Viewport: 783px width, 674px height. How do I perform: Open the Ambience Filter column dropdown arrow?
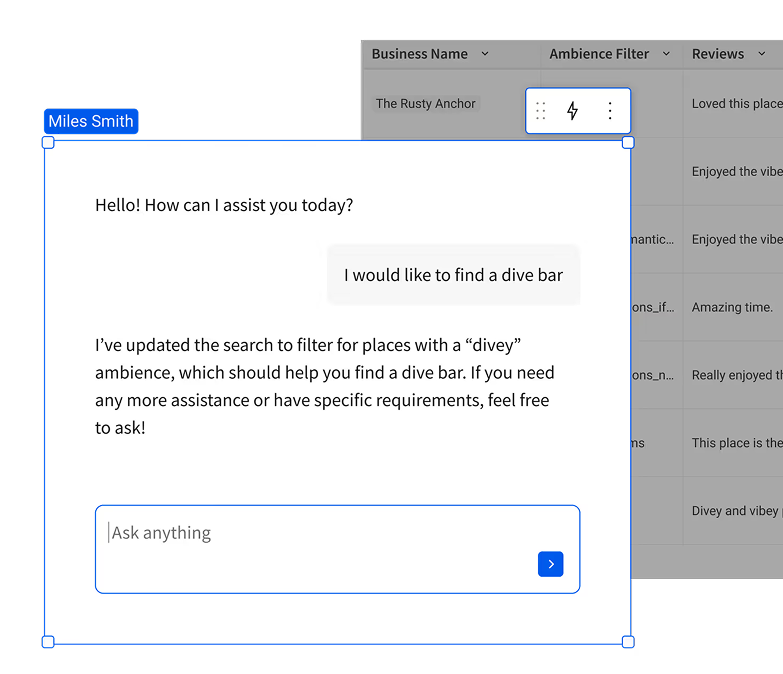click(666, 54)
